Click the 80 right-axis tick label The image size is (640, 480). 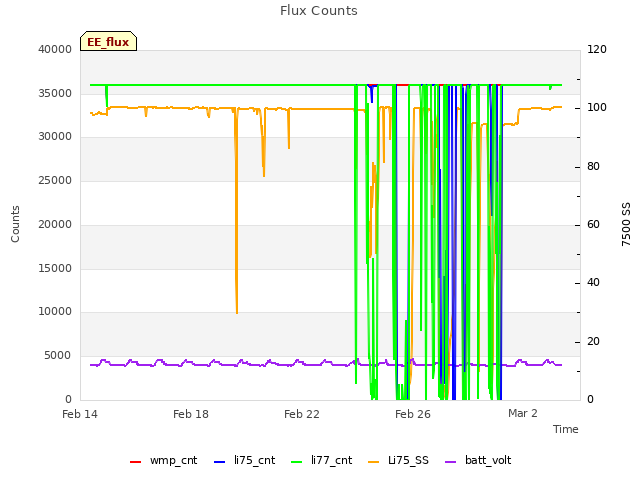[x=593, y=167]
